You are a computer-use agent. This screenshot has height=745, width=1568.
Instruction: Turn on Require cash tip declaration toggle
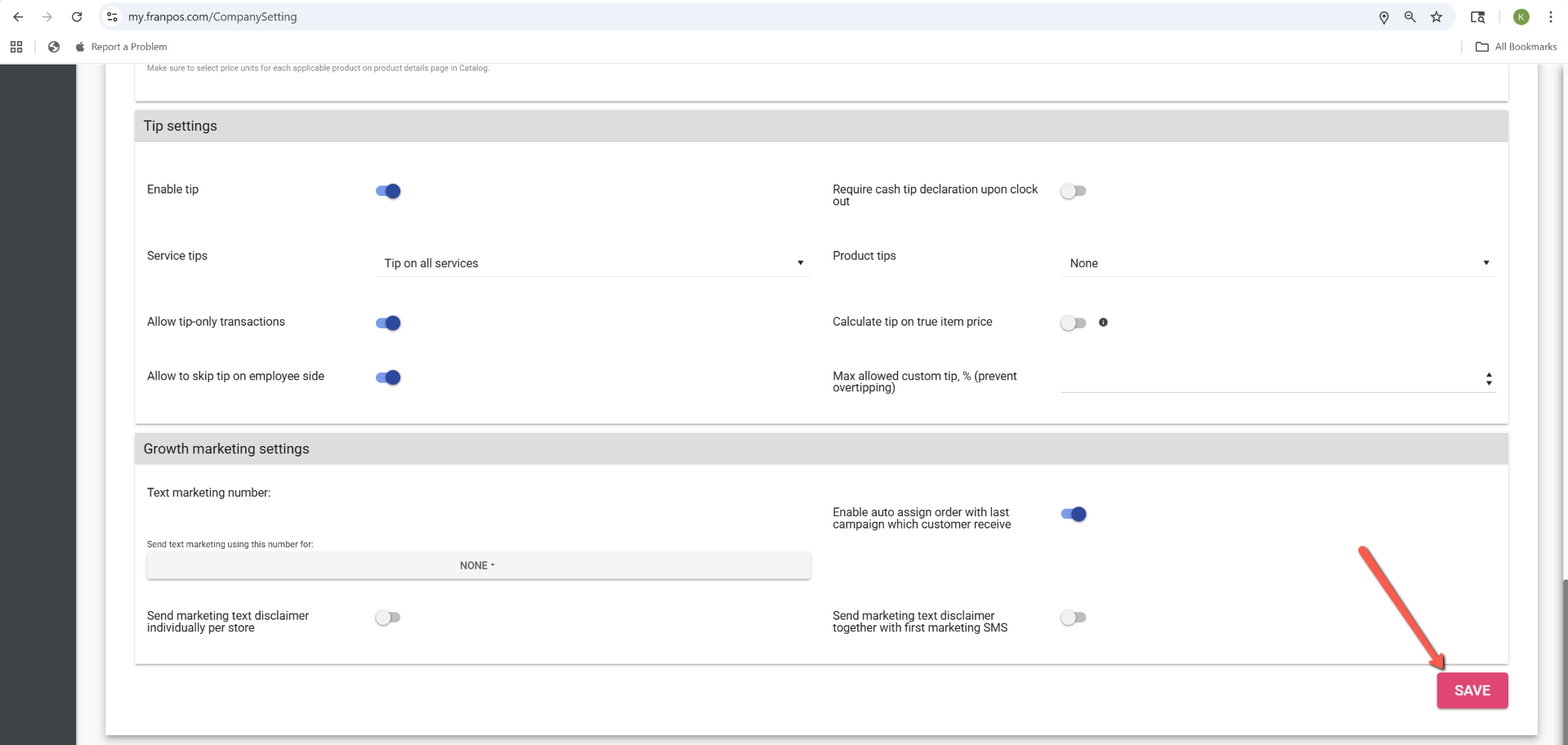point(1073,191)
